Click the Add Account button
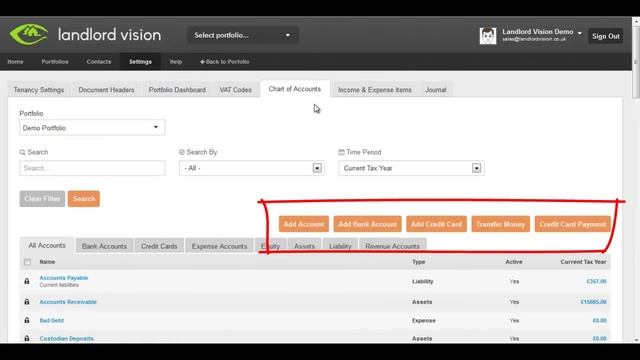 pos(304,224)
